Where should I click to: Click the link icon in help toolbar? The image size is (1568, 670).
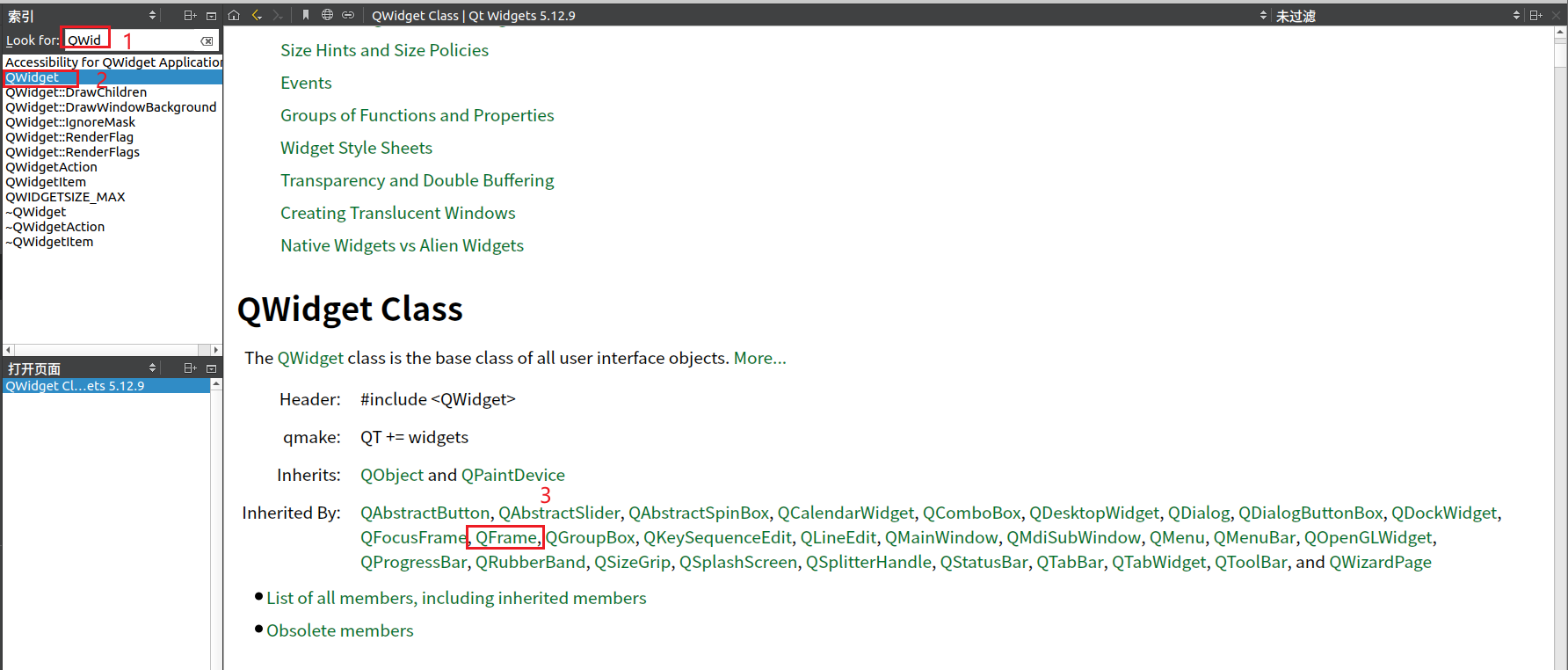click(348, 15)
